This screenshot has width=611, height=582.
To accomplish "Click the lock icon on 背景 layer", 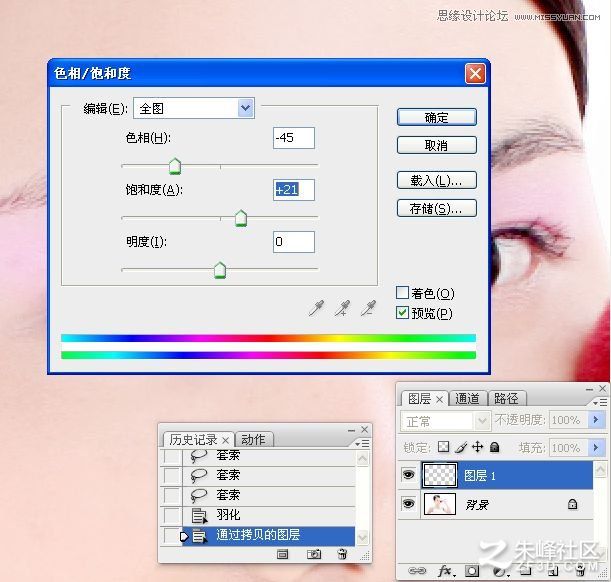I will 572,504.
